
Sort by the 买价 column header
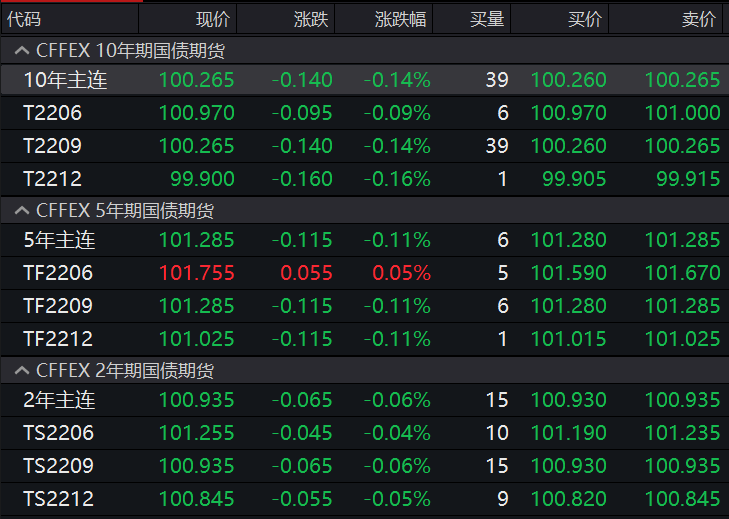point(586,19)
